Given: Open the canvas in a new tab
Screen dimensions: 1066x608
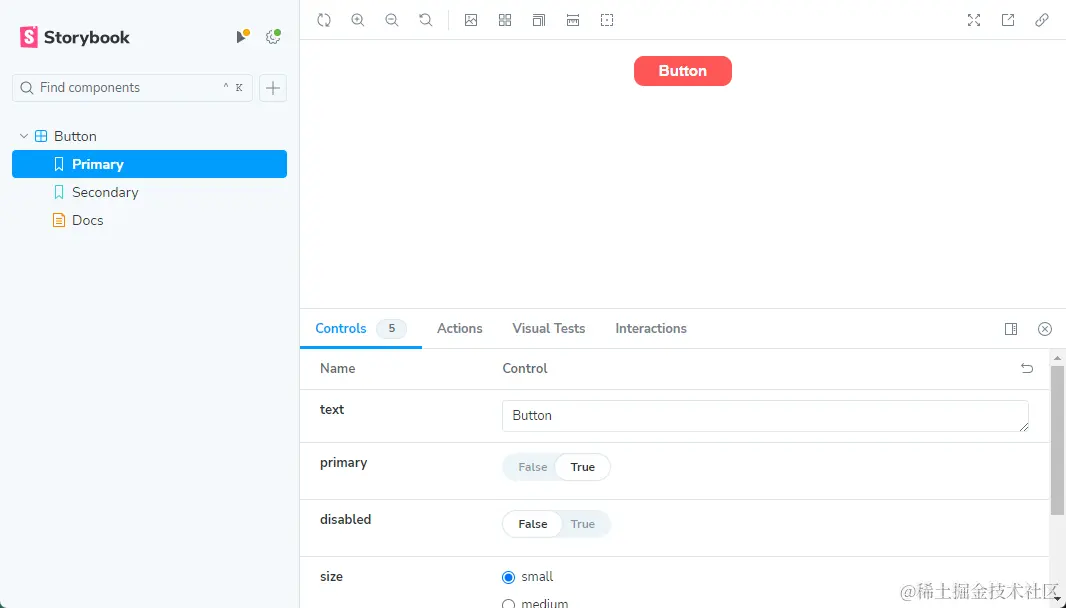Looking at the screenshot, I should click(x=1008, y=20).
